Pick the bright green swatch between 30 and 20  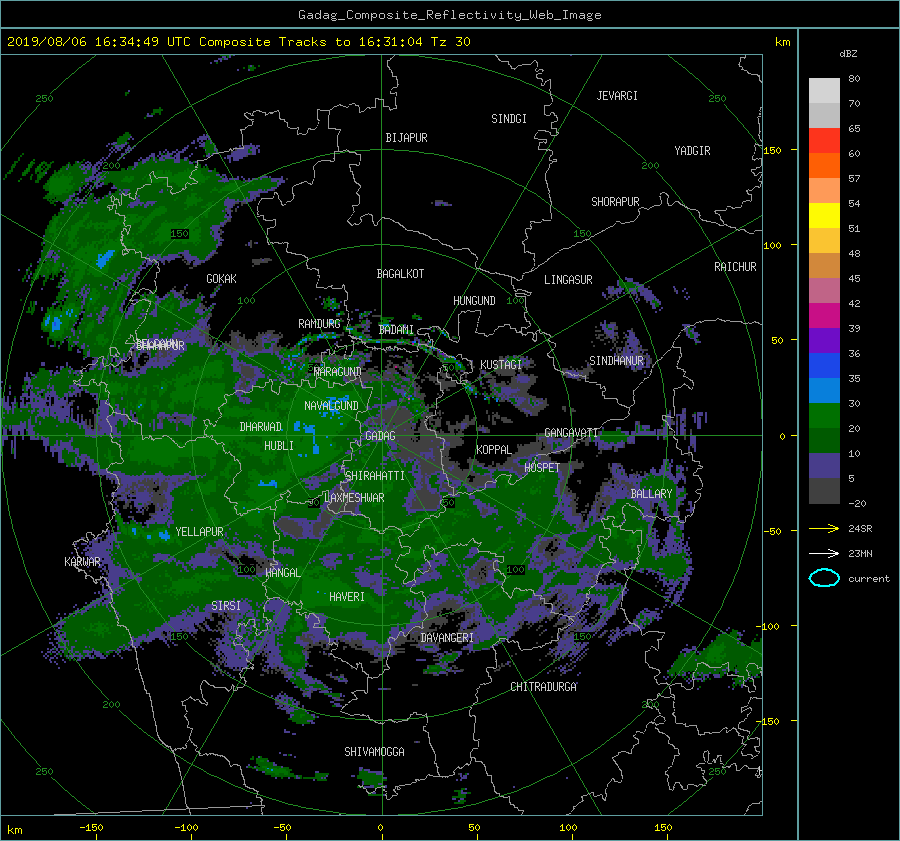tap(824, 416)
